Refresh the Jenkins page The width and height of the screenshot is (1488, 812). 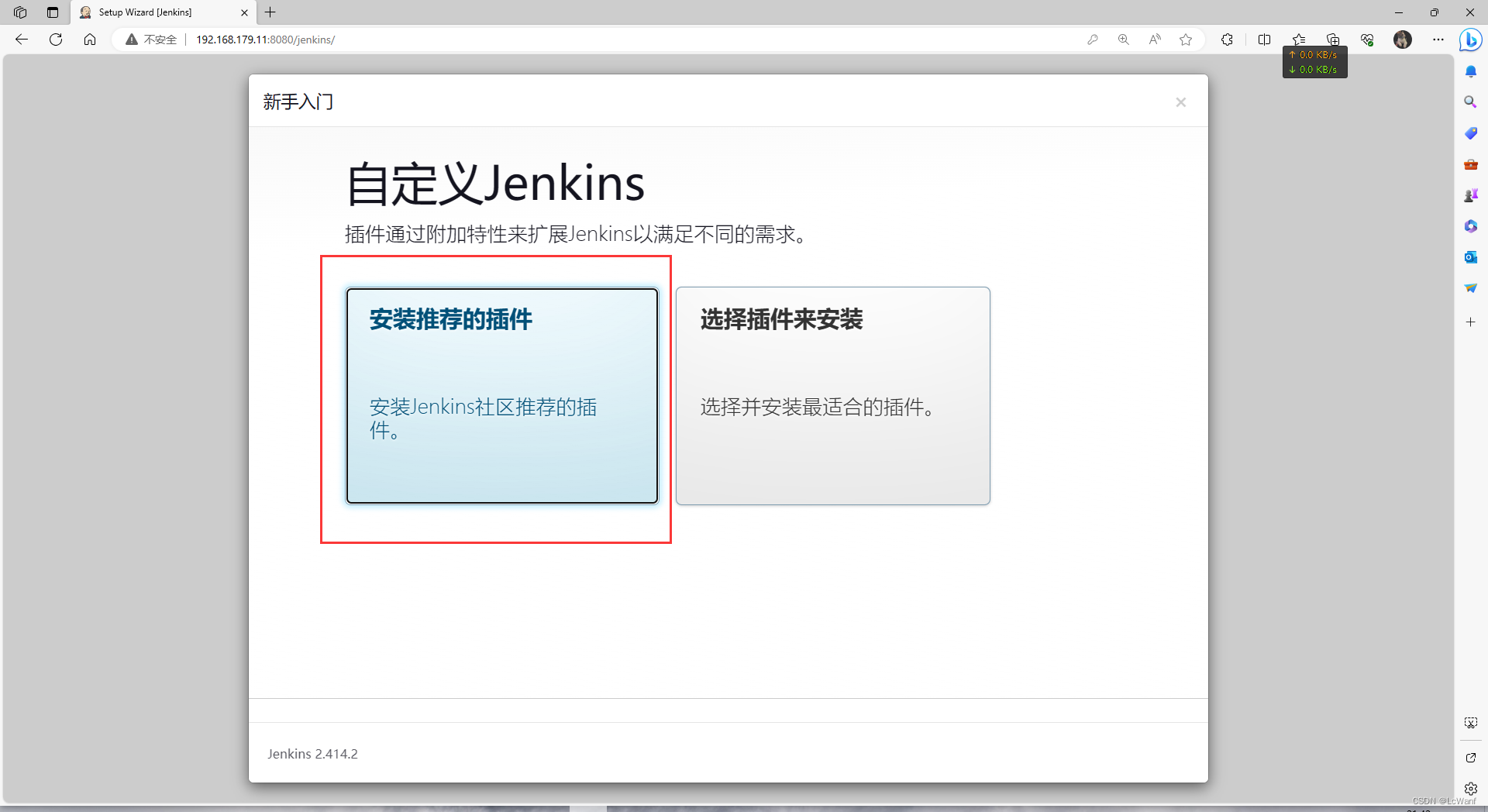coord(56,40)
